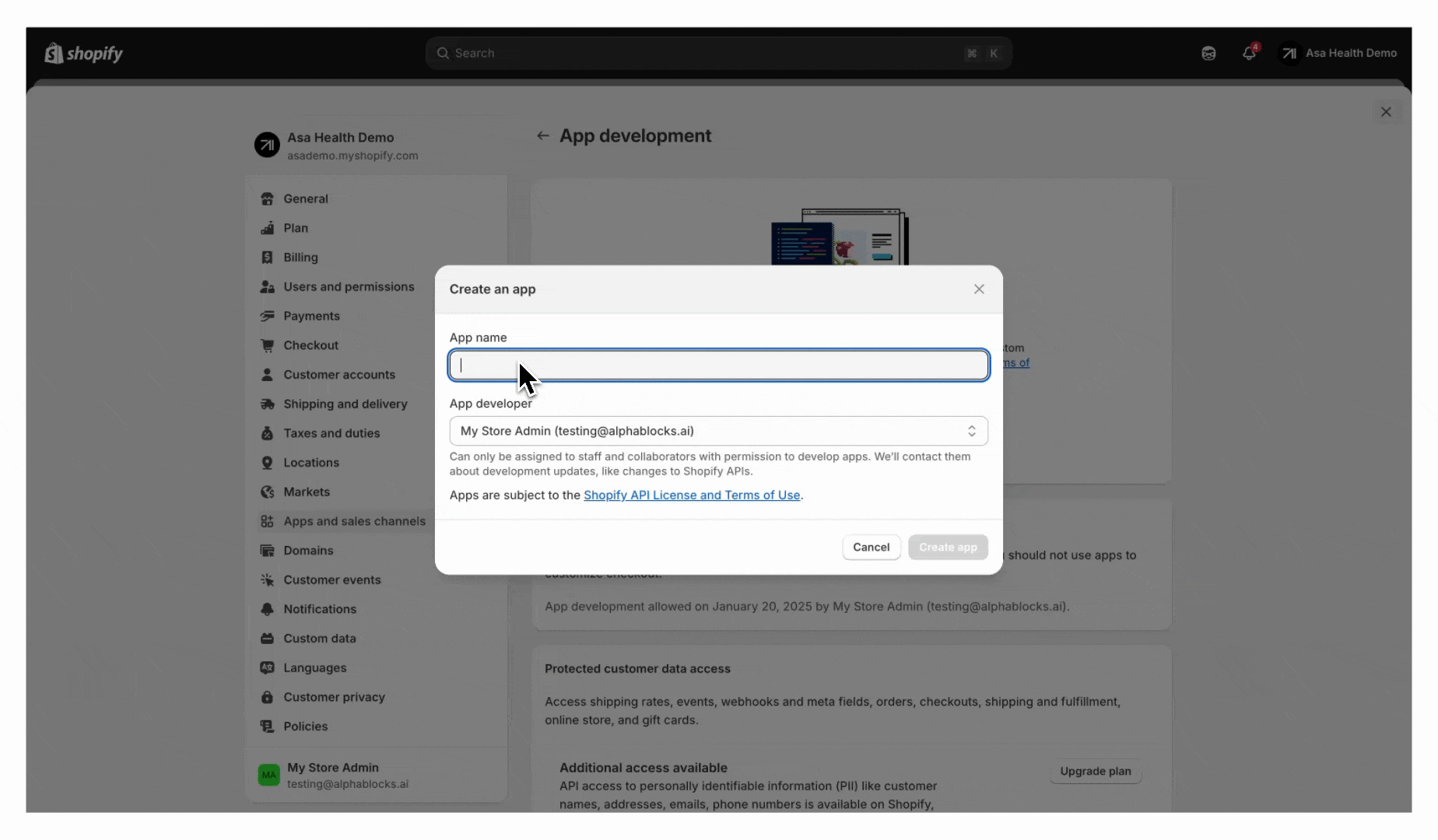The height and width of the screenshot is (840, 1438).
Task: Click the General store icon in sidebar
Action: (267, 198)
